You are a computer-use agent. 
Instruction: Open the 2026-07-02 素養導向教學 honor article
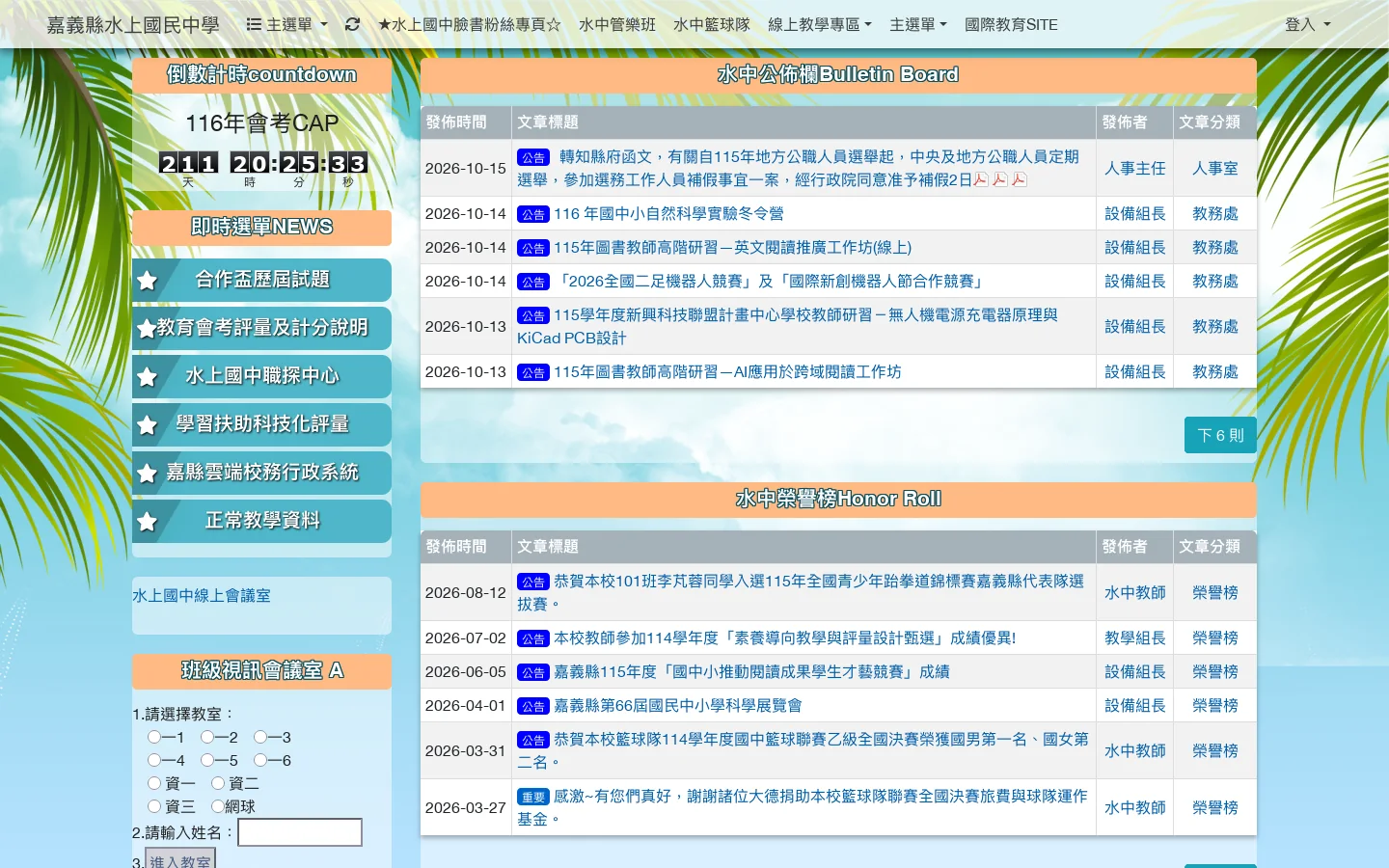coord(785,637)
